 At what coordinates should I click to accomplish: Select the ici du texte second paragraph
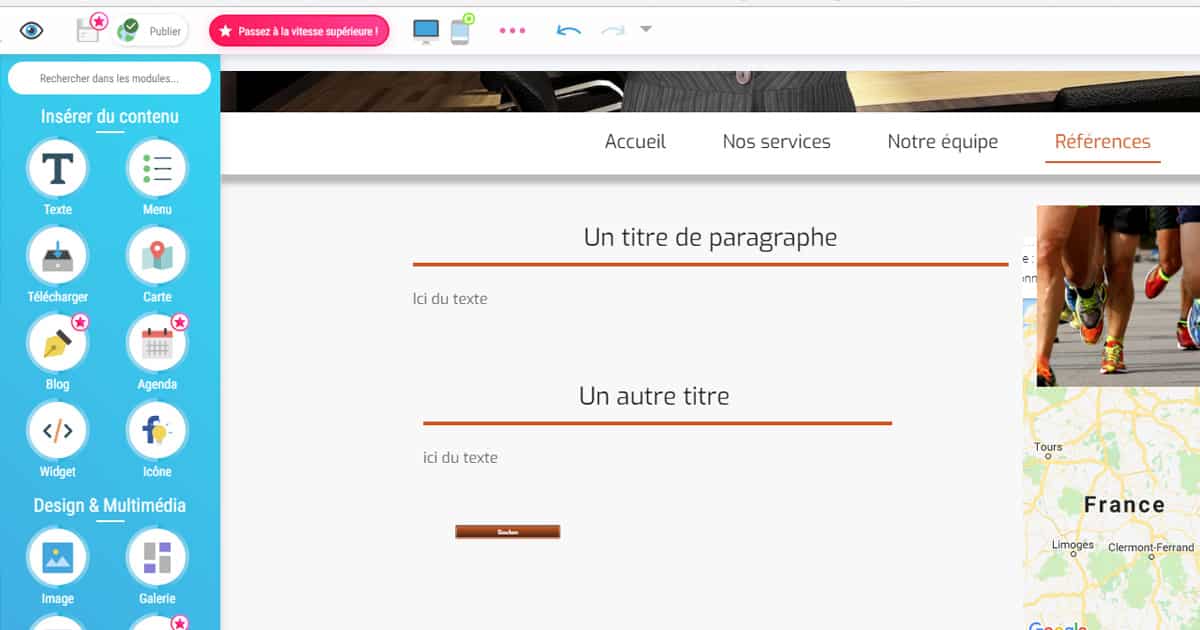click(x=460, y=457)
